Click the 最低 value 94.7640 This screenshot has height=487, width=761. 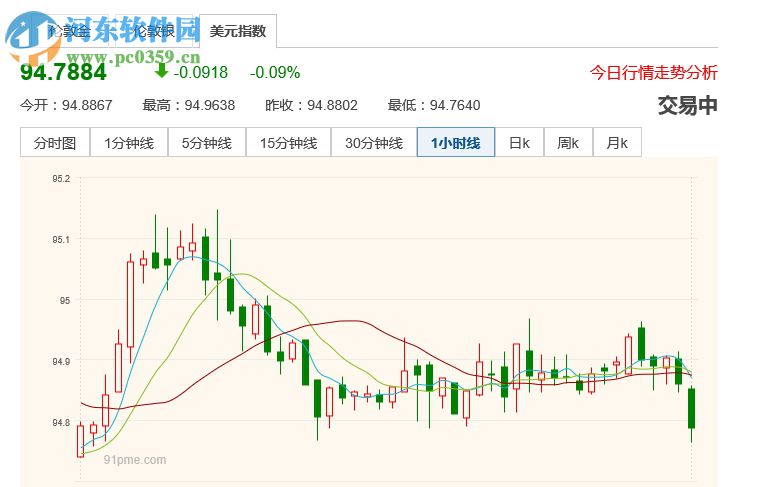point(455,105)
